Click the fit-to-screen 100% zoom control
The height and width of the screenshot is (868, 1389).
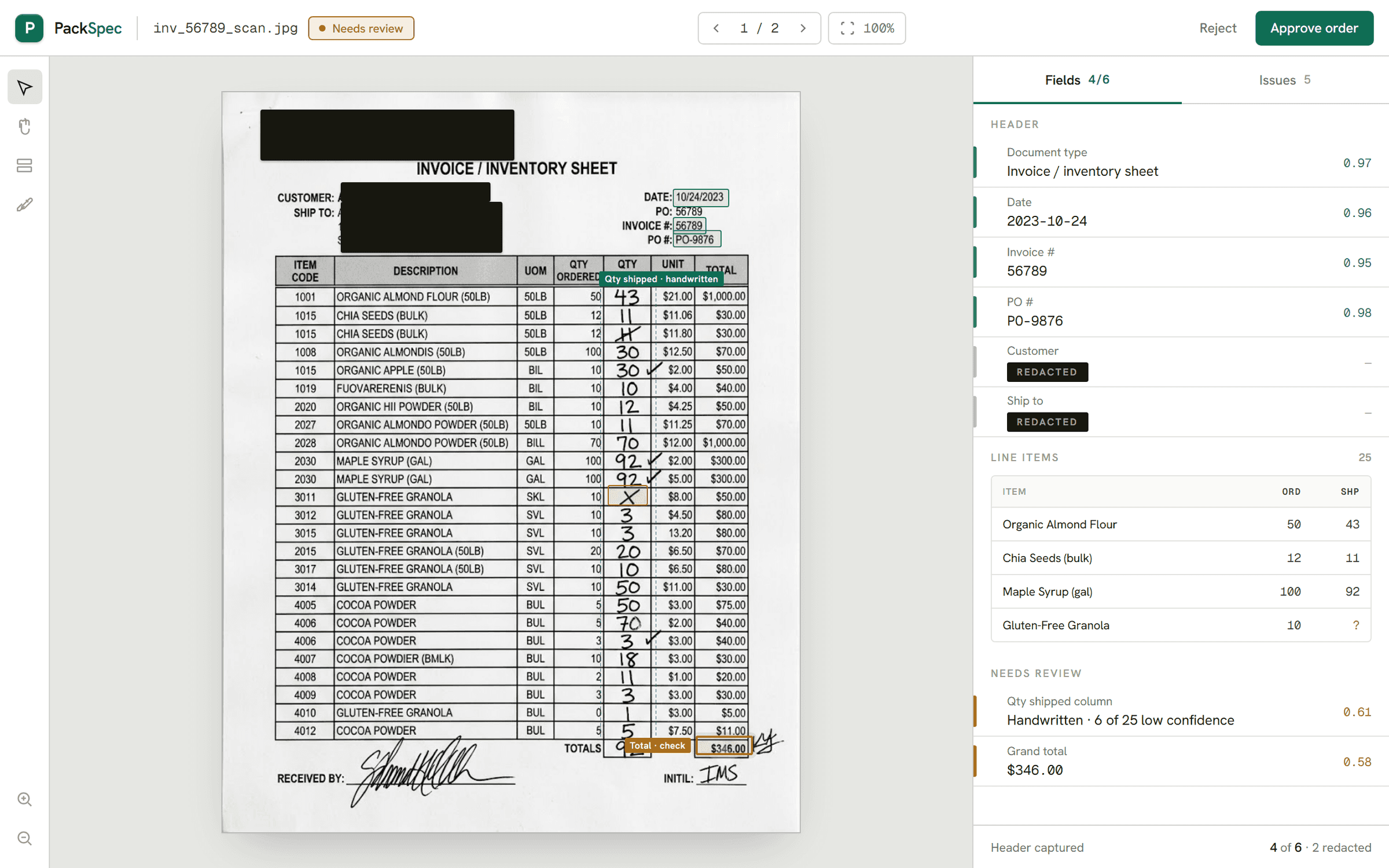[866, 28]
